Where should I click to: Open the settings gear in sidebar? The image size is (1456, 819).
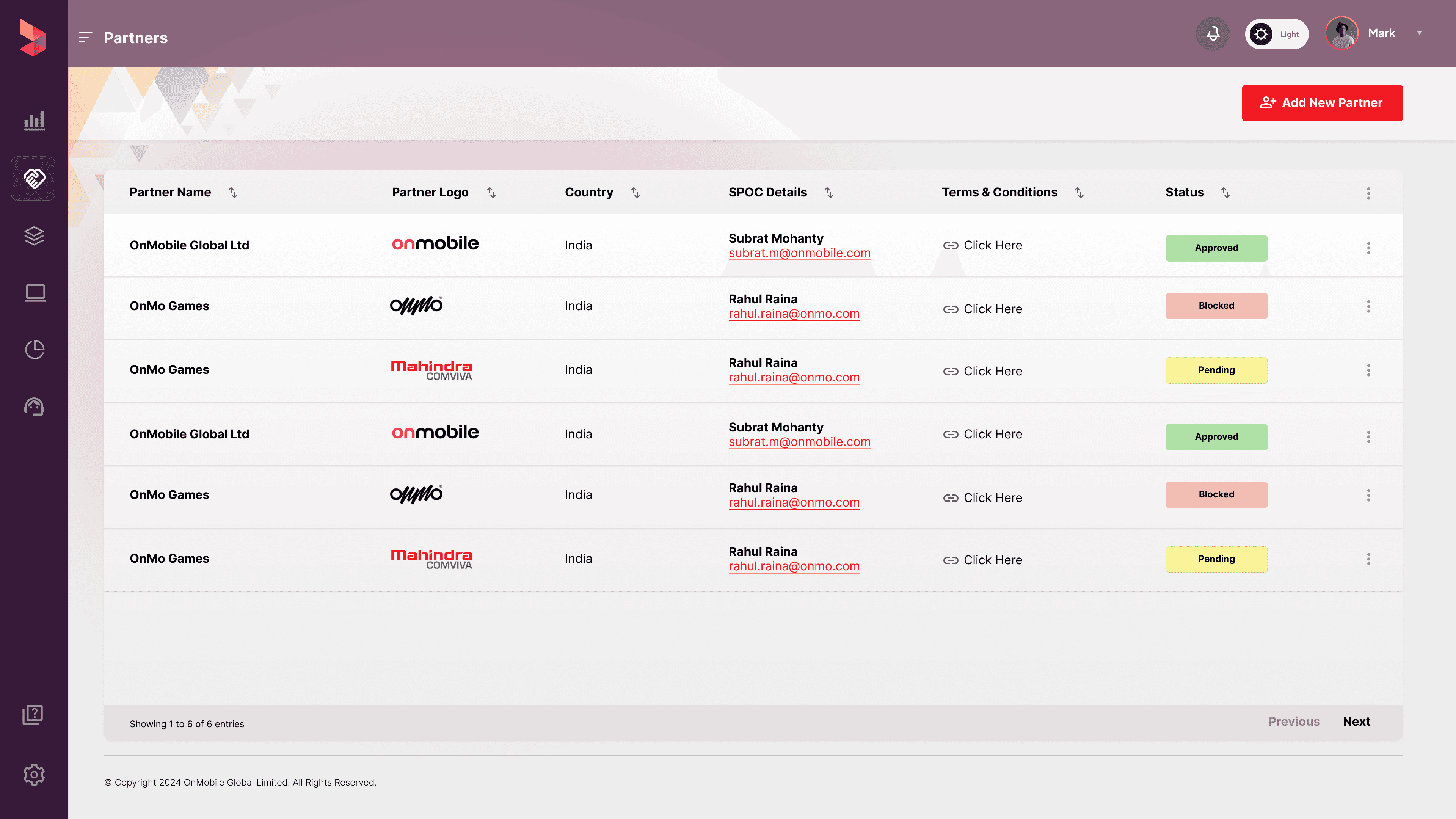(34, 774)
